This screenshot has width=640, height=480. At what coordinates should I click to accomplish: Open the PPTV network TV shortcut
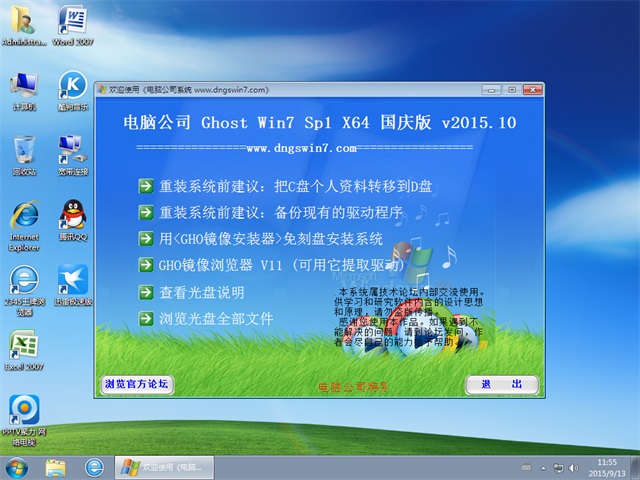[x=24, y=413]
